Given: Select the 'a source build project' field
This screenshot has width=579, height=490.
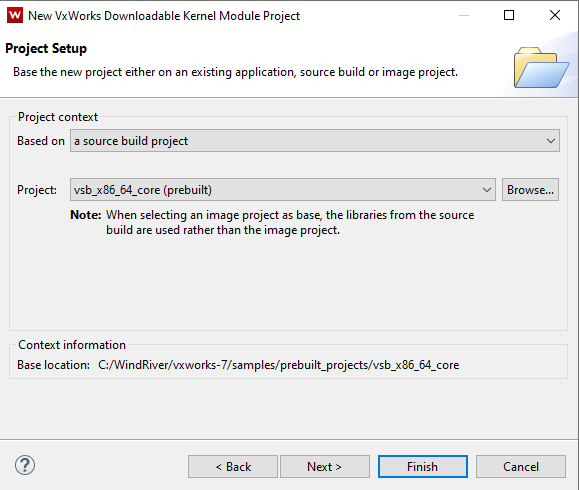Looking at the screenshot, I should coord(315,141).
